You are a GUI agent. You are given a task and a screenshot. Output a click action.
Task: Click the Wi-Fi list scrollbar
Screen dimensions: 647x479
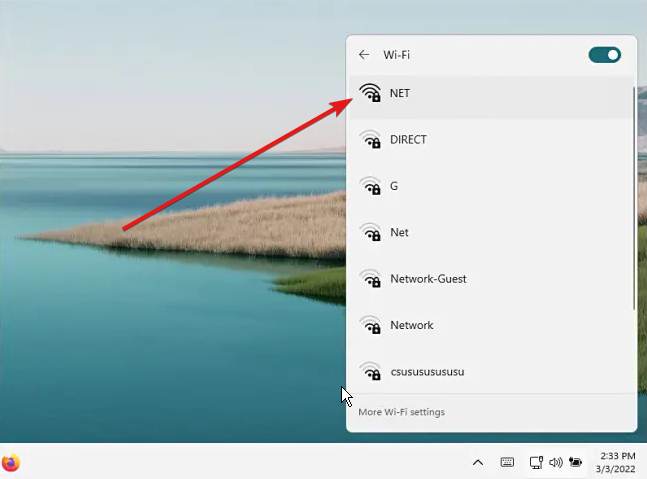tap(634, 198)
